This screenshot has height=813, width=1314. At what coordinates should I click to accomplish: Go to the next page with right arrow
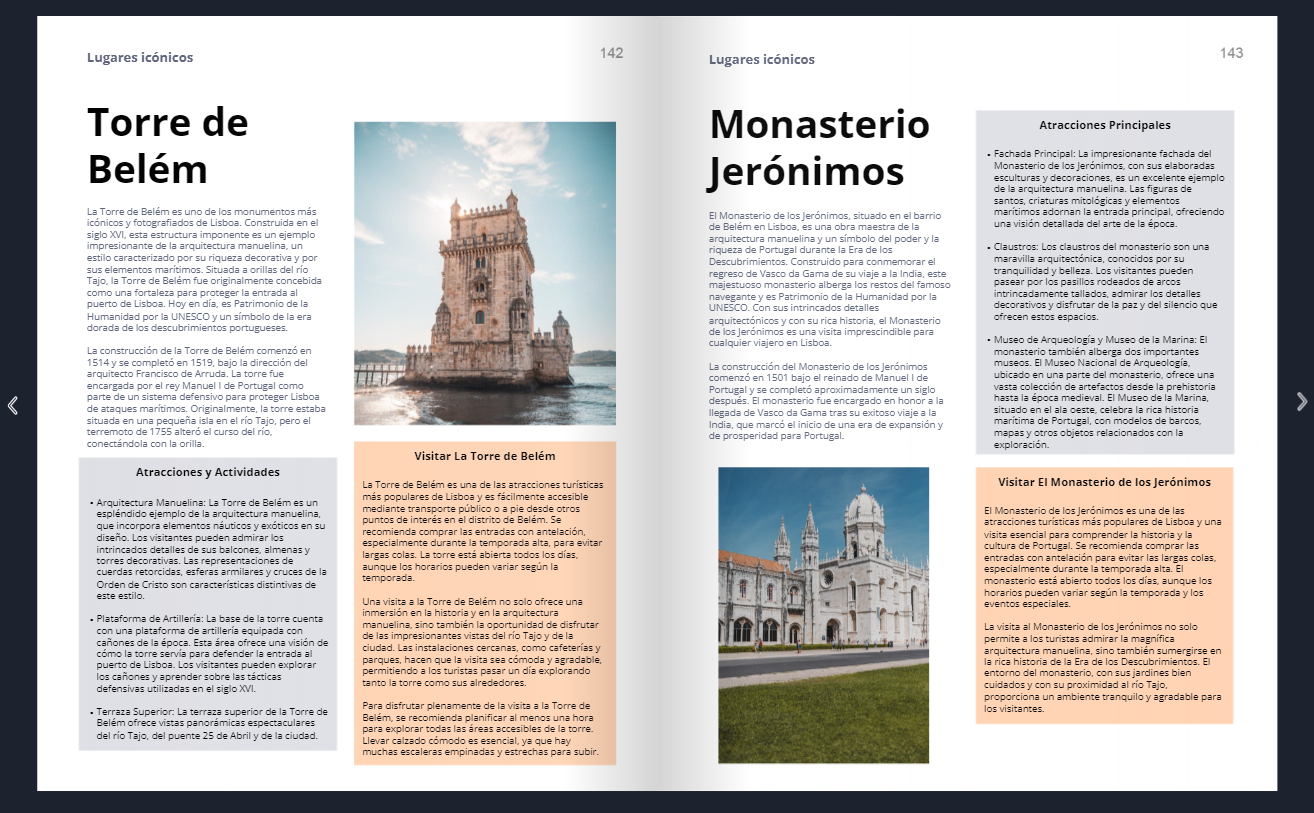point(1301,401)
